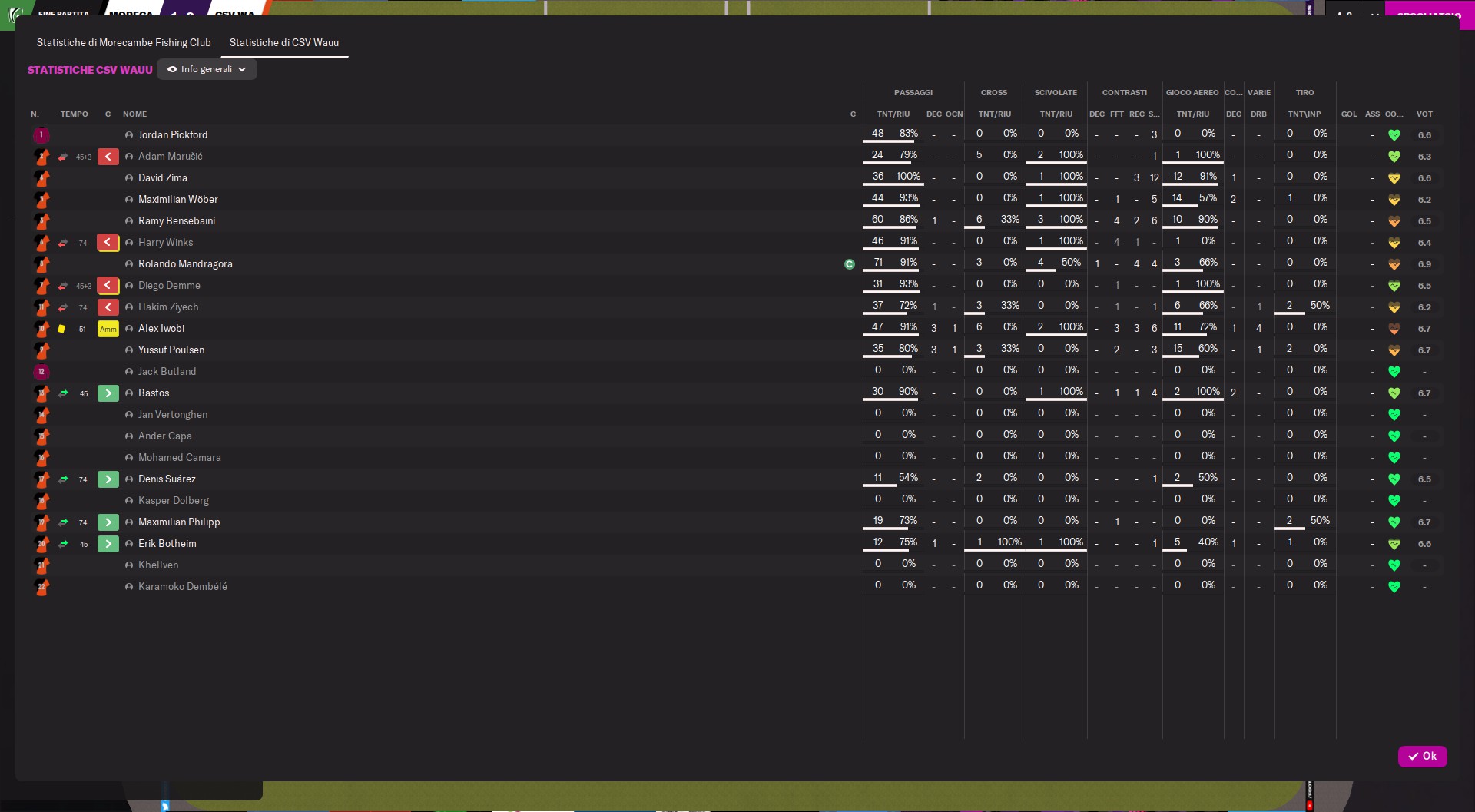Viewport: 1475px width, 812px height.
Task: Sort by the TEMPO column header
Action: [x=74, y=114]
